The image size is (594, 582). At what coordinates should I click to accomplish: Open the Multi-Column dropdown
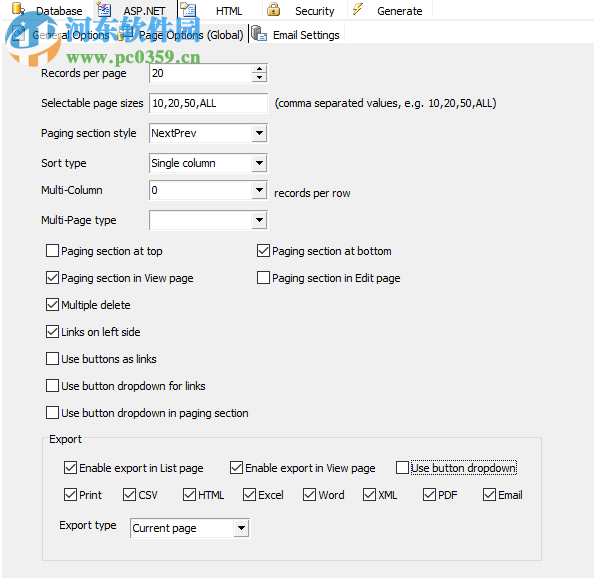coord(259,190)
